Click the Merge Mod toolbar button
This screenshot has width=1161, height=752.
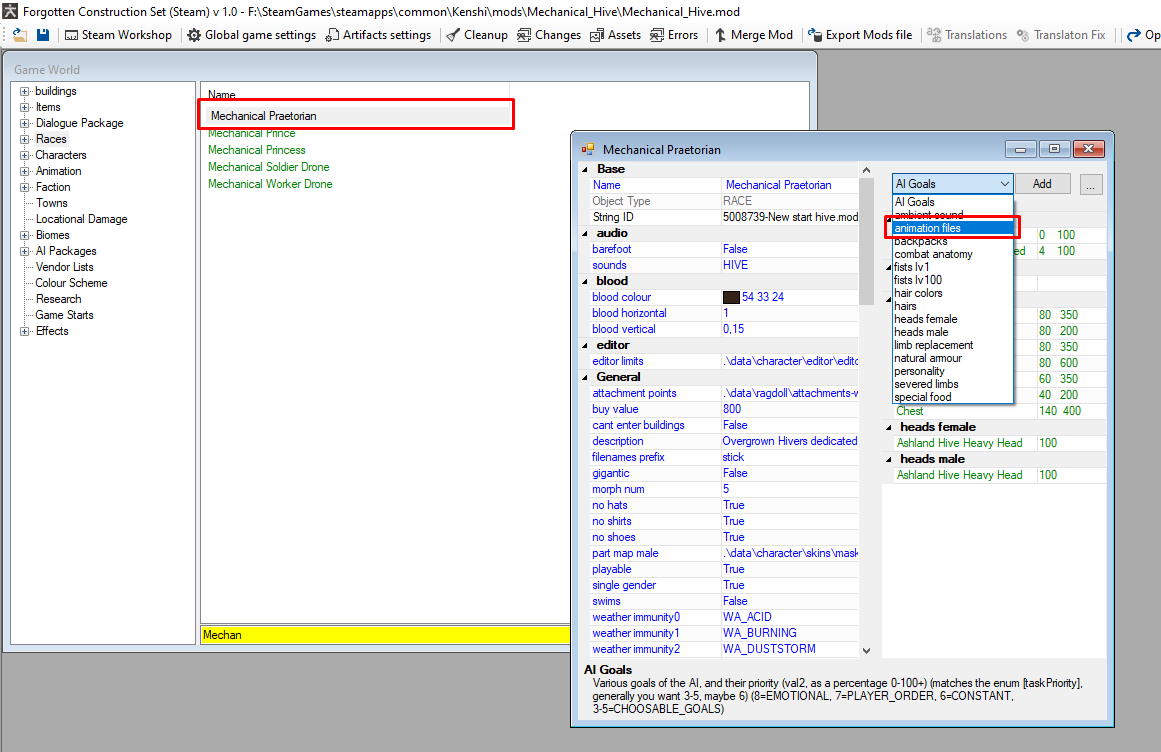pyautogui.click(x=753, y=35)
